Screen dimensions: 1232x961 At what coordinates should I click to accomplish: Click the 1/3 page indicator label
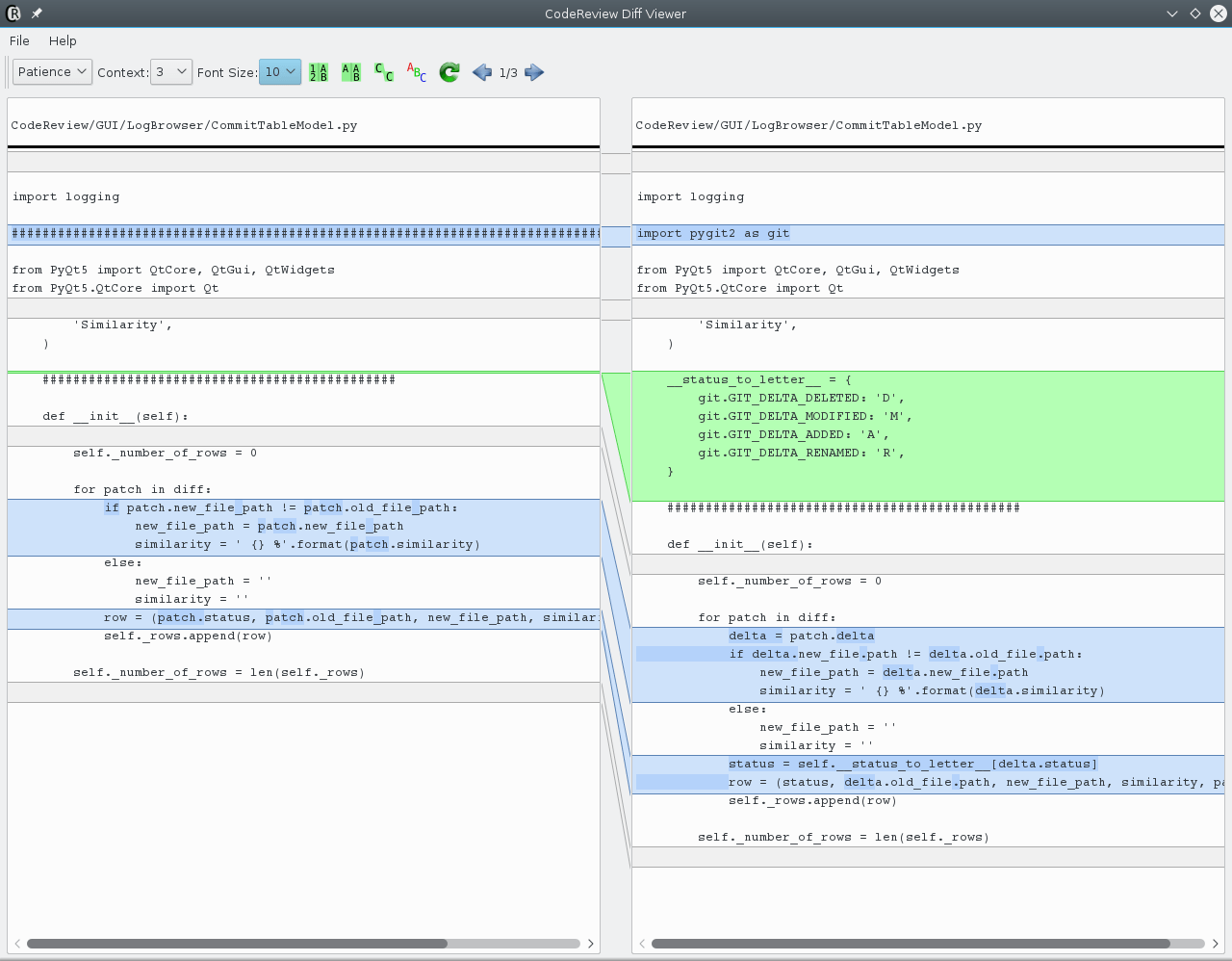coord(509,72)
